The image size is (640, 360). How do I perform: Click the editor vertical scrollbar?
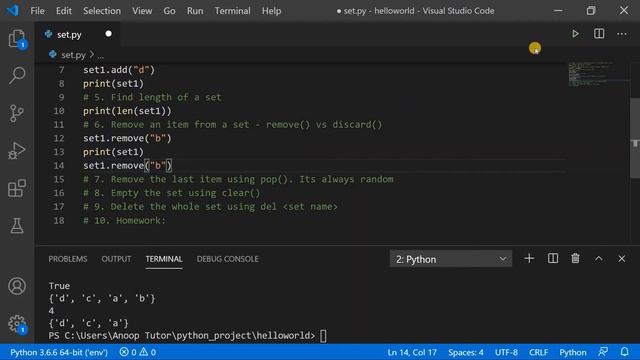click(x=635, y=139)
